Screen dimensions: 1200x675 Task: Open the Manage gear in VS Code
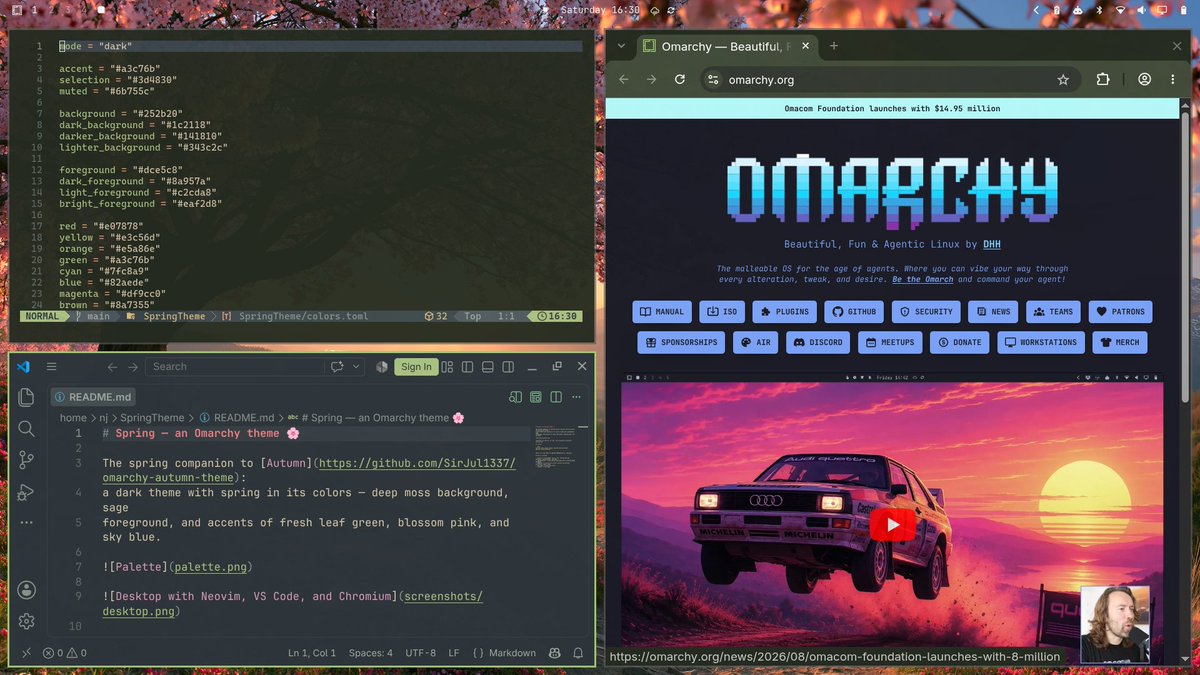click(x=26, y=621)
